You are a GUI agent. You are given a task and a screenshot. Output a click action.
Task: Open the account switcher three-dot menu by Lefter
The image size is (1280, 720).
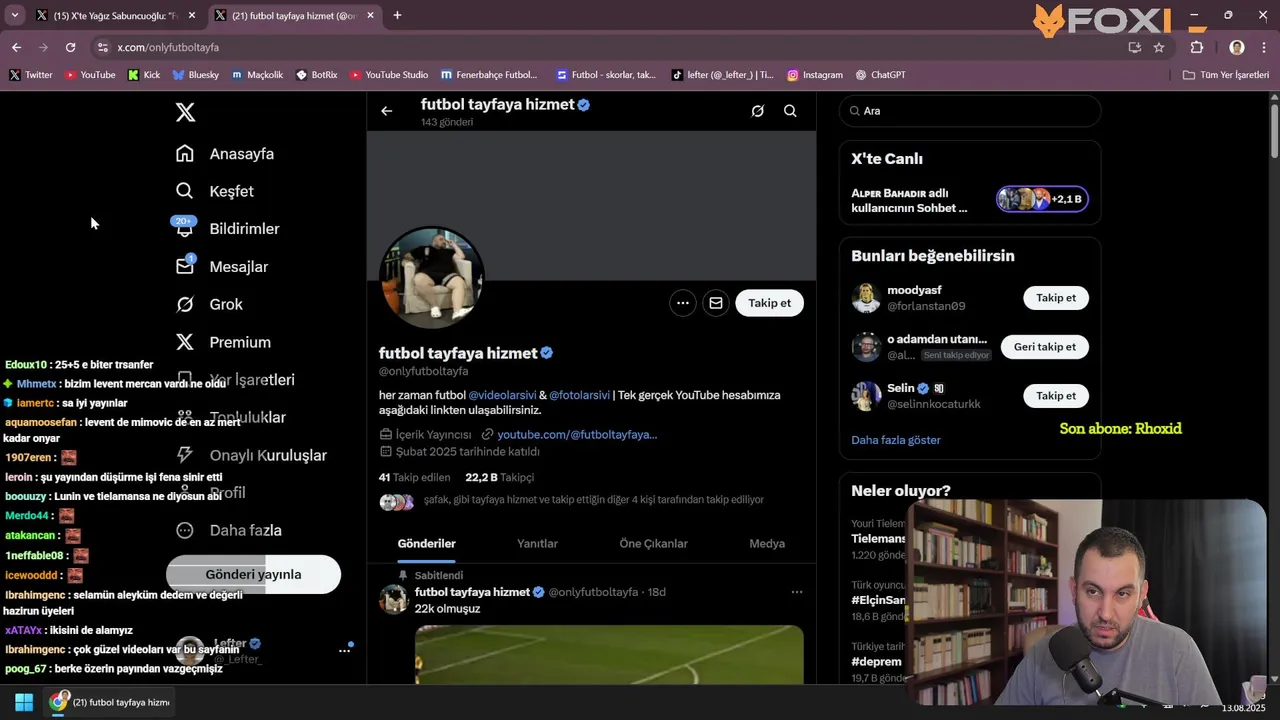344,650
